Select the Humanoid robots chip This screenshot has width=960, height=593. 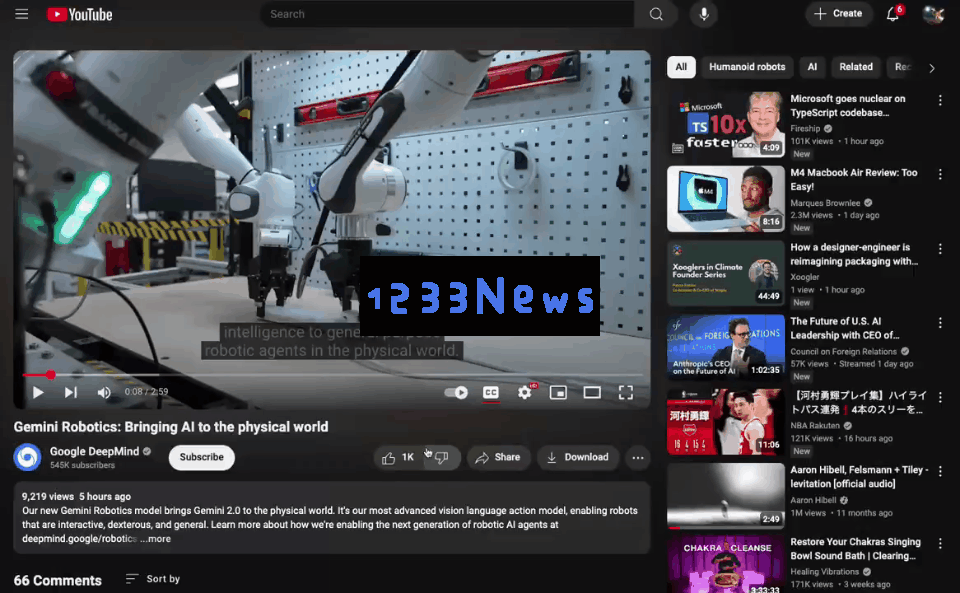click(747, 67)
